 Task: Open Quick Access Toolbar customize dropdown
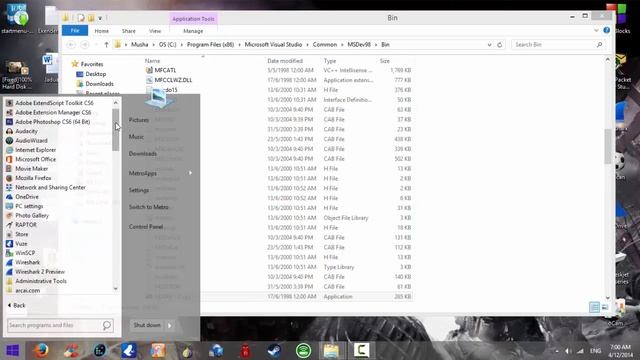click(x=100, y=18)
